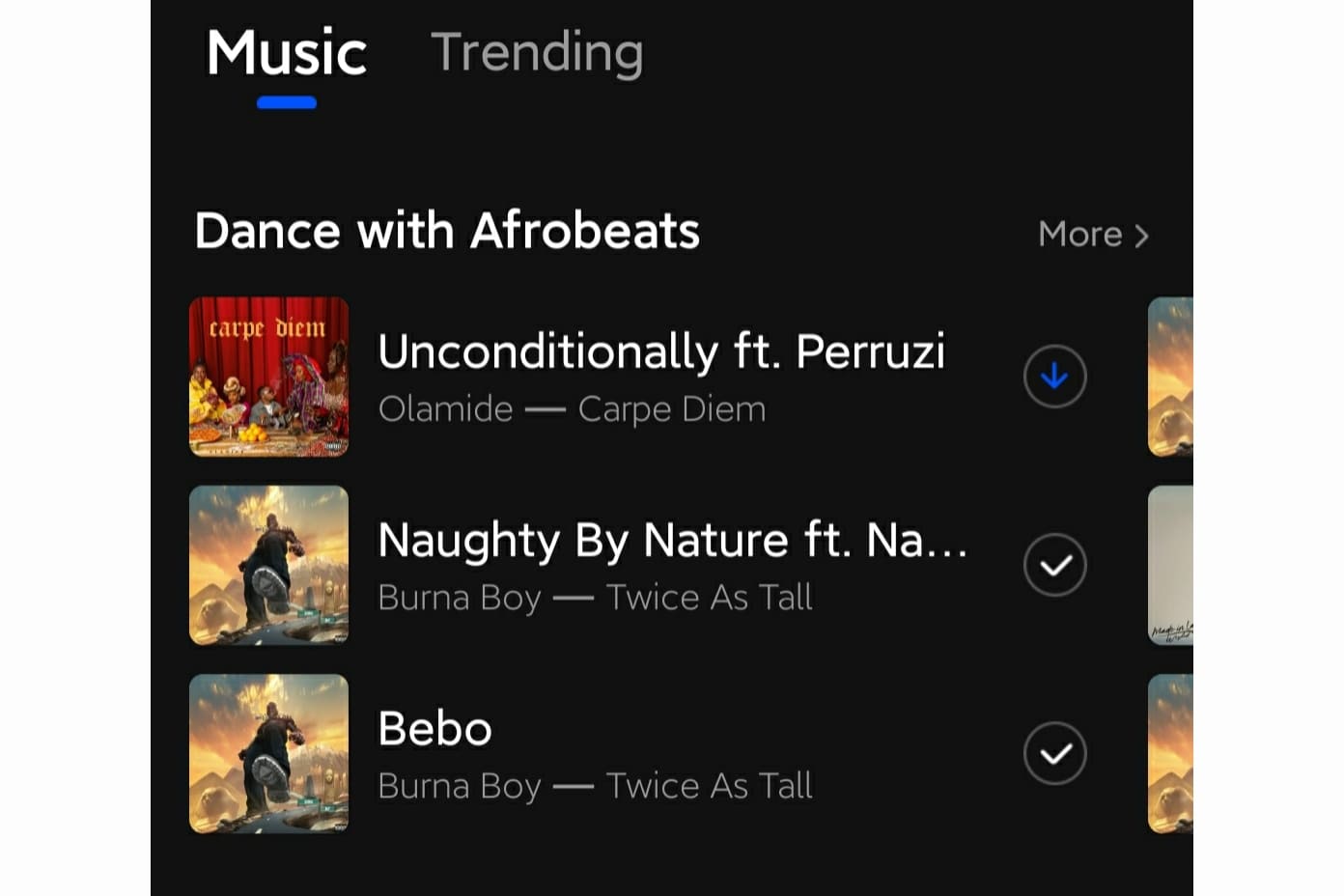Image resolution: width=1344 pixels, height=896 pixels.
Task: Play Unconditionally ft. Perruzi song title
Action: click(x=661, y=351)
